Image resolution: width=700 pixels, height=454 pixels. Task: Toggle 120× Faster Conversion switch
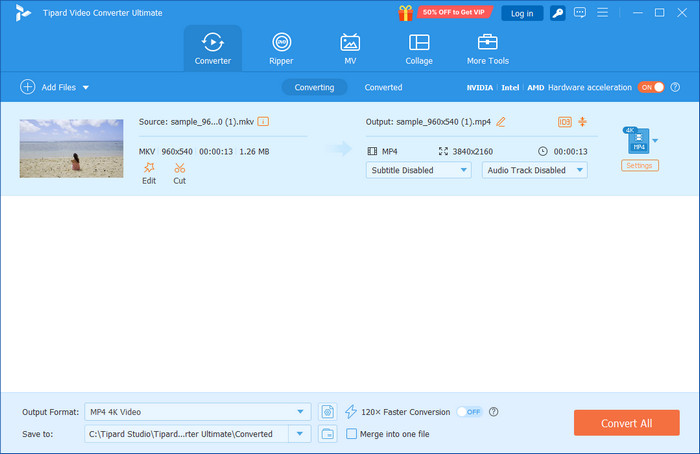click(x=469, y=412)
